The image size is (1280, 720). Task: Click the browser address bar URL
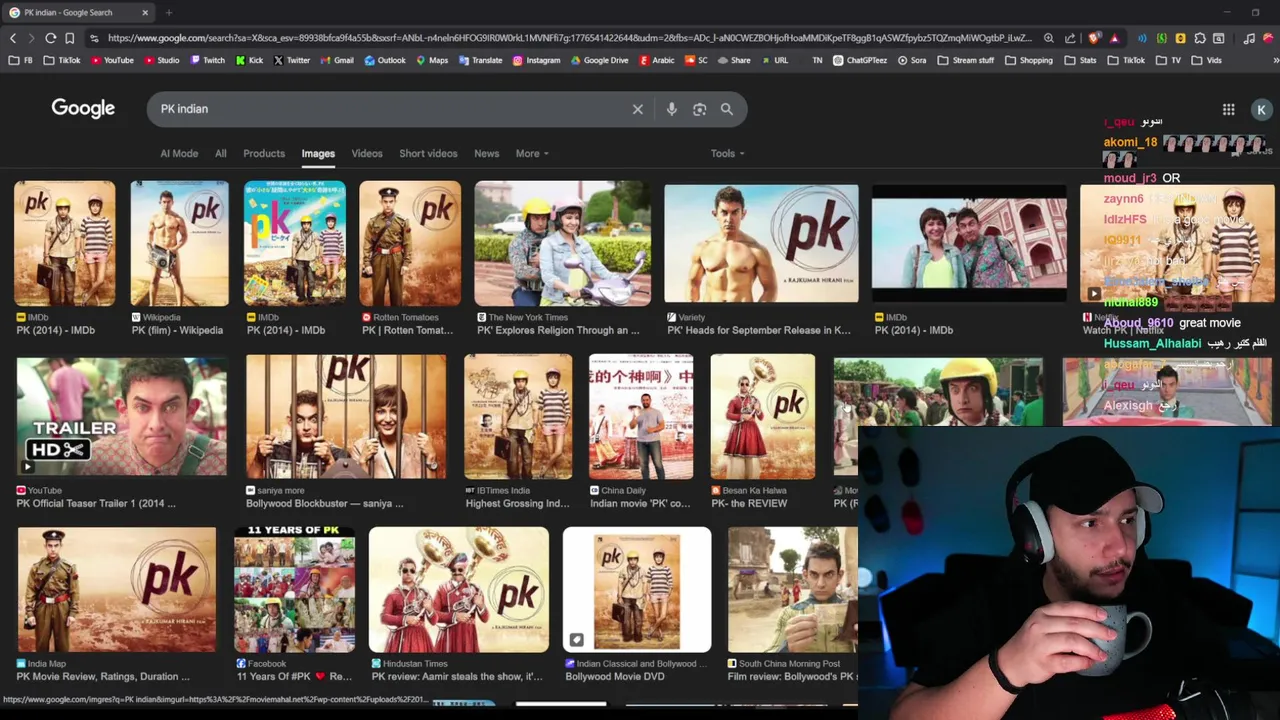(x=570, y=38)
